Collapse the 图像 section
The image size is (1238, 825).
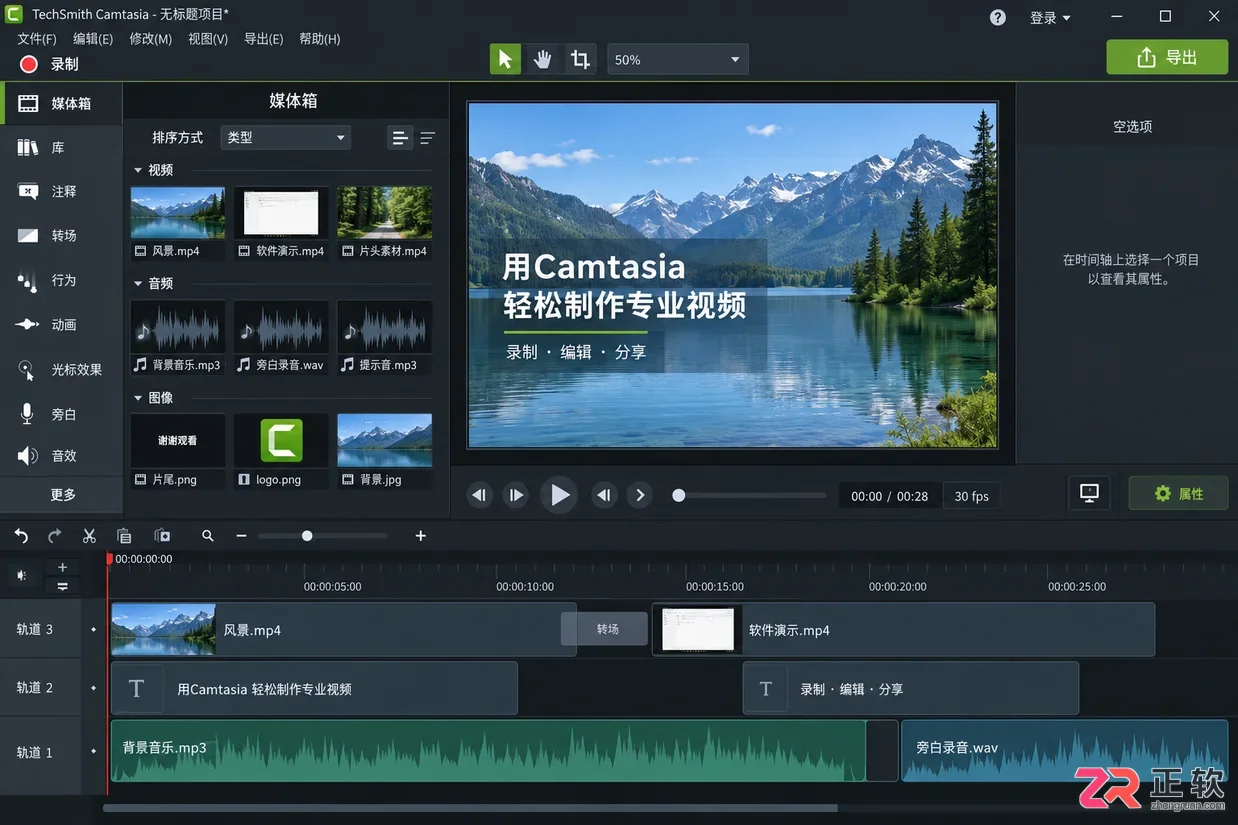138,398
